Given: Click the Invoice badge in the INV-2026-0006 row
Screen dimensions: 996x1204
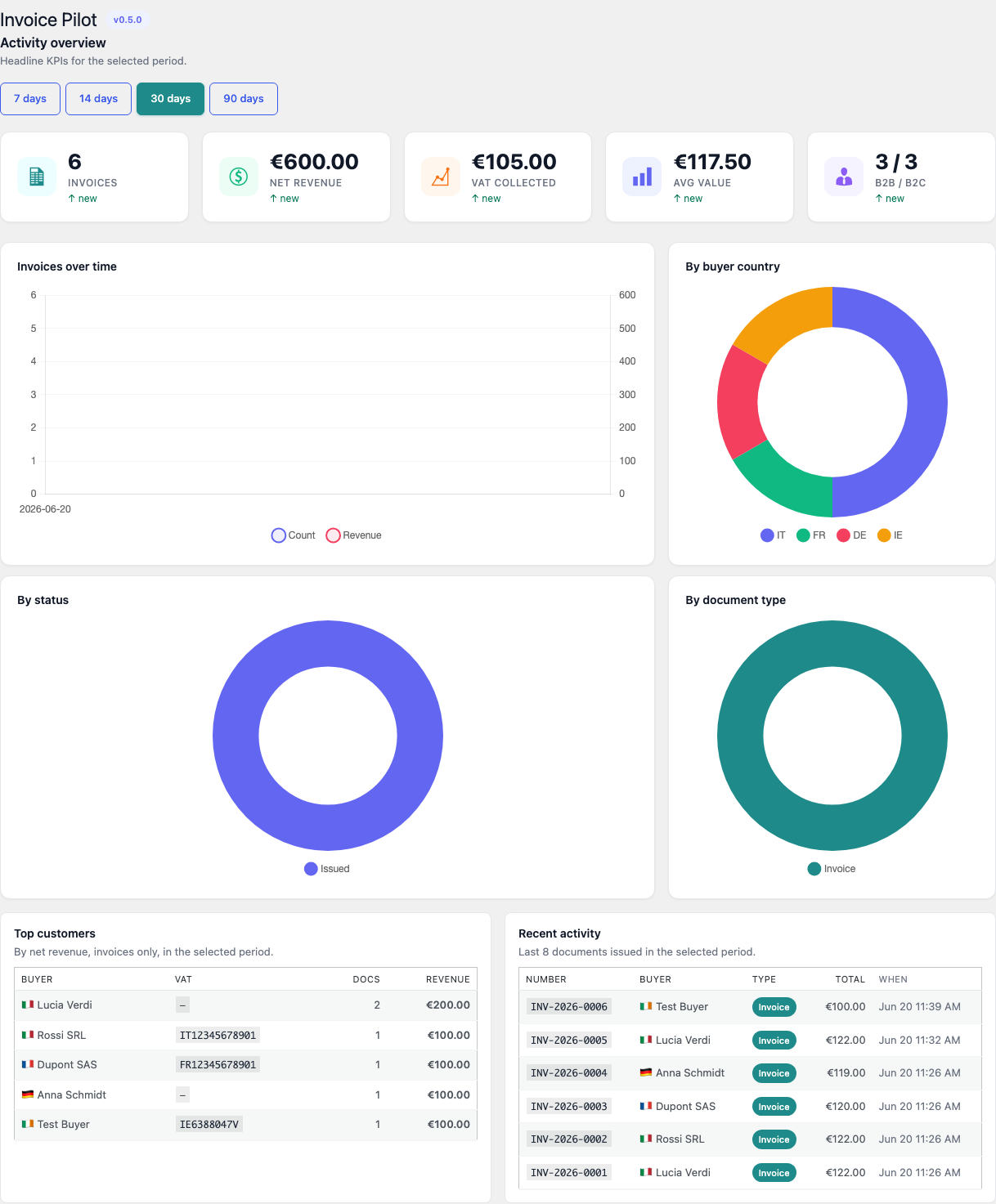Looking at the screenshot, I should tap(774, 1007).
